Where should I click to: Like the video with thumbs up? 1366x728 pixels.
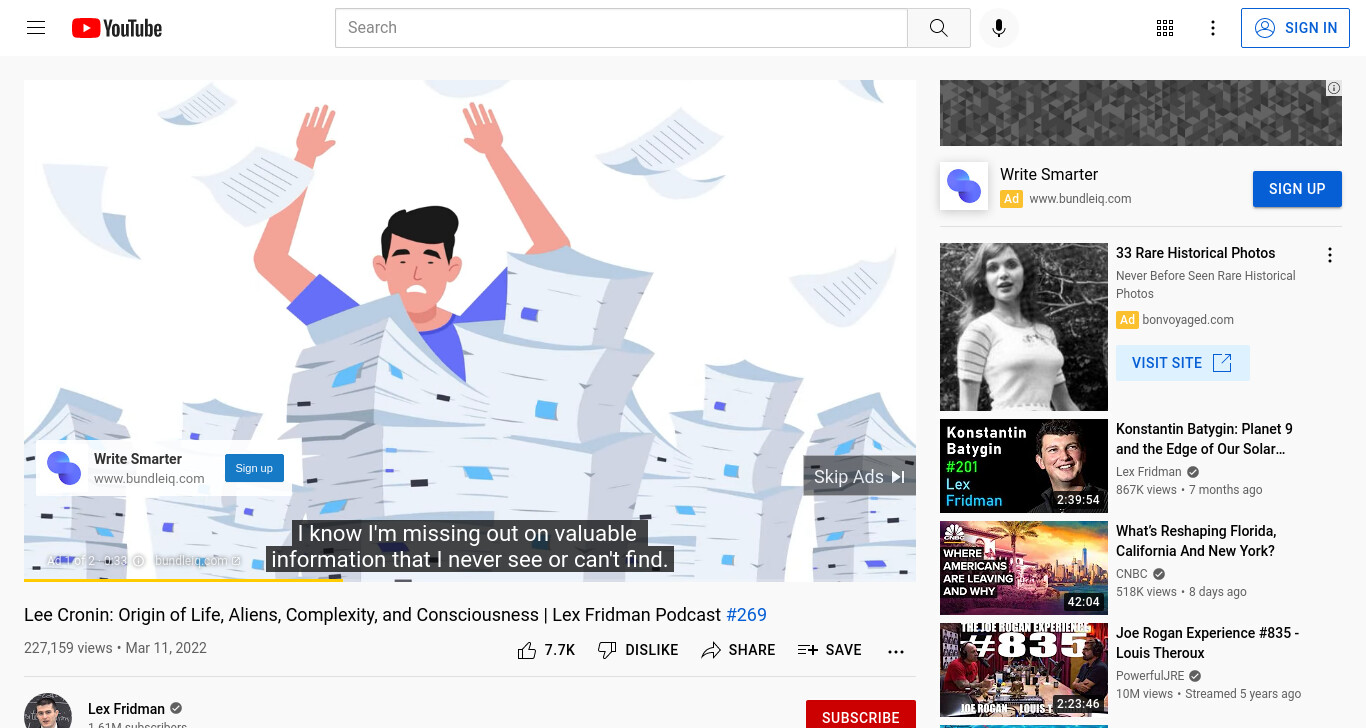point(546,650)
